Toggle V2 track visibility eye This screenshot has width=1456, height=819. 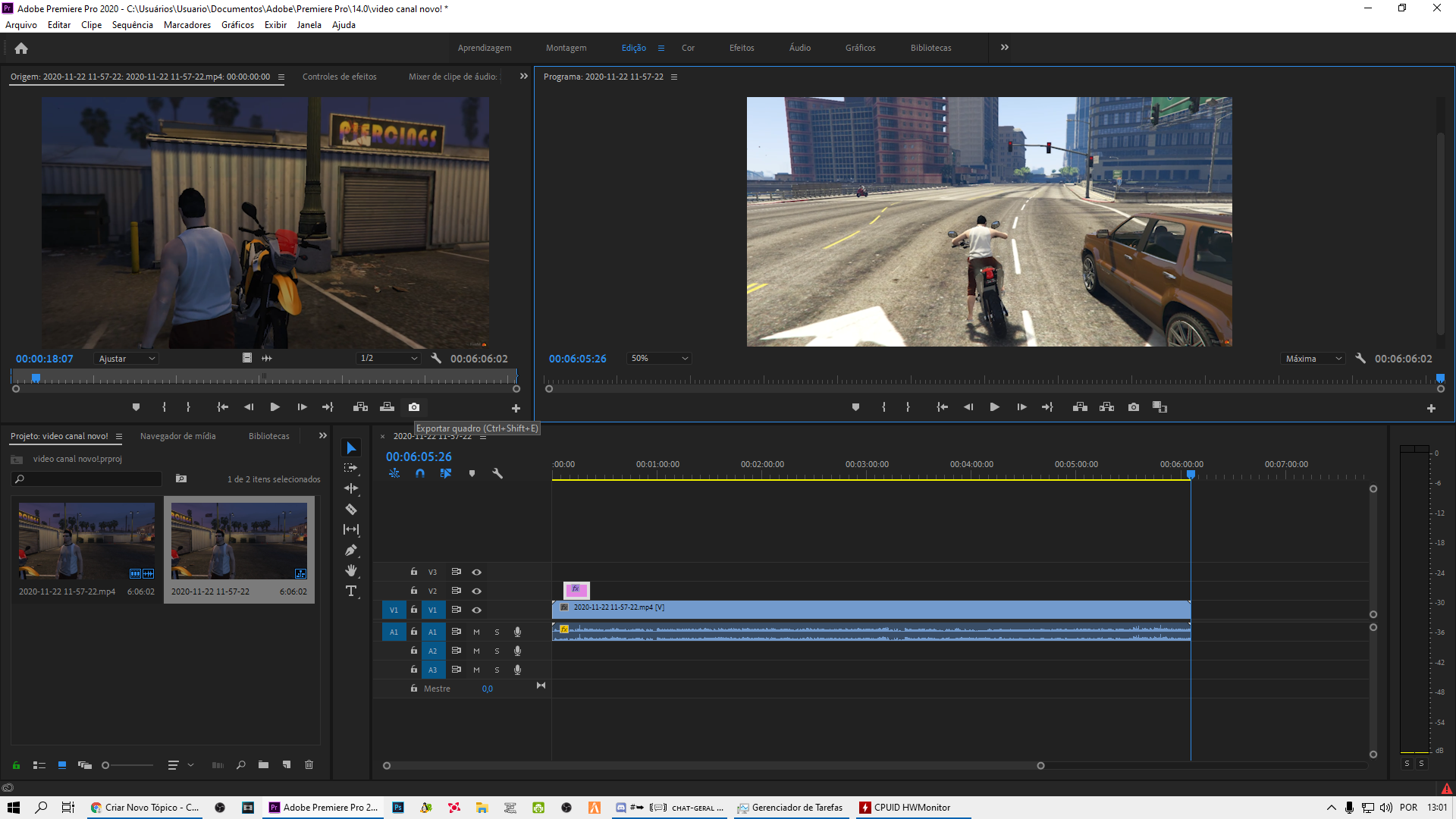(477, 591)
